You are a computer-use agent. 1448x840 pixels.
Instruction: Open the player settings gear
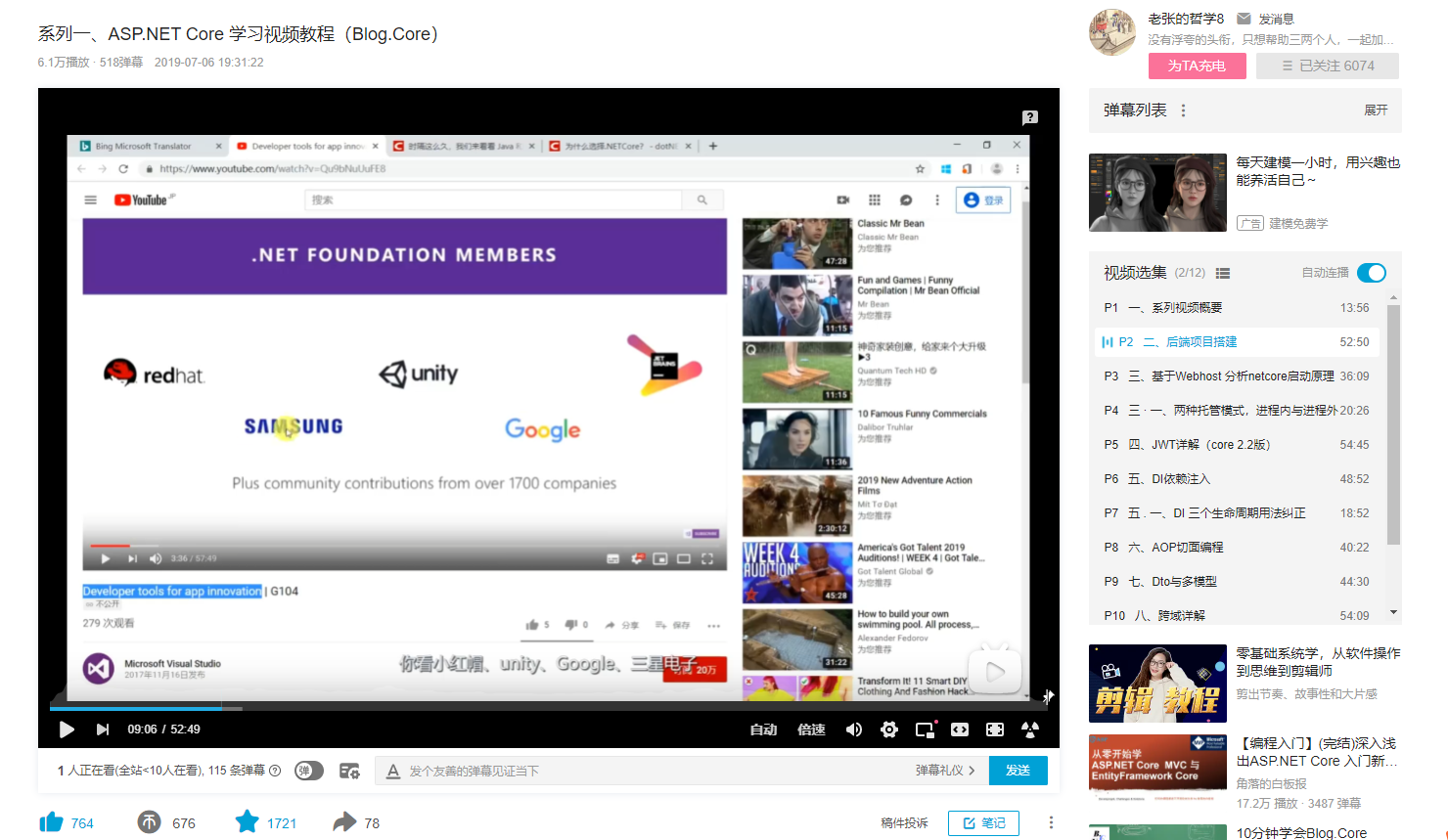[889, 729]
